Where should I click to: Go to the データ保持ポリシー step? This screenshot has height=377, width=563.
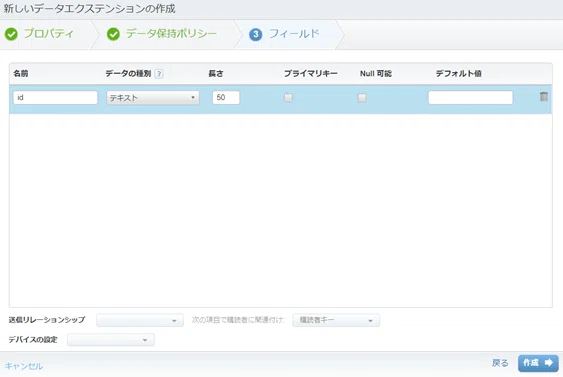(x=162, y=34)
